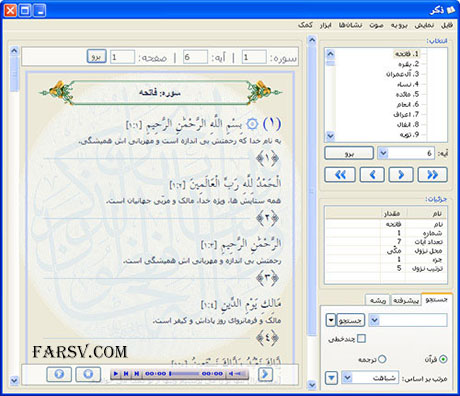Select sura 8. انفال in list

(408, 124)
